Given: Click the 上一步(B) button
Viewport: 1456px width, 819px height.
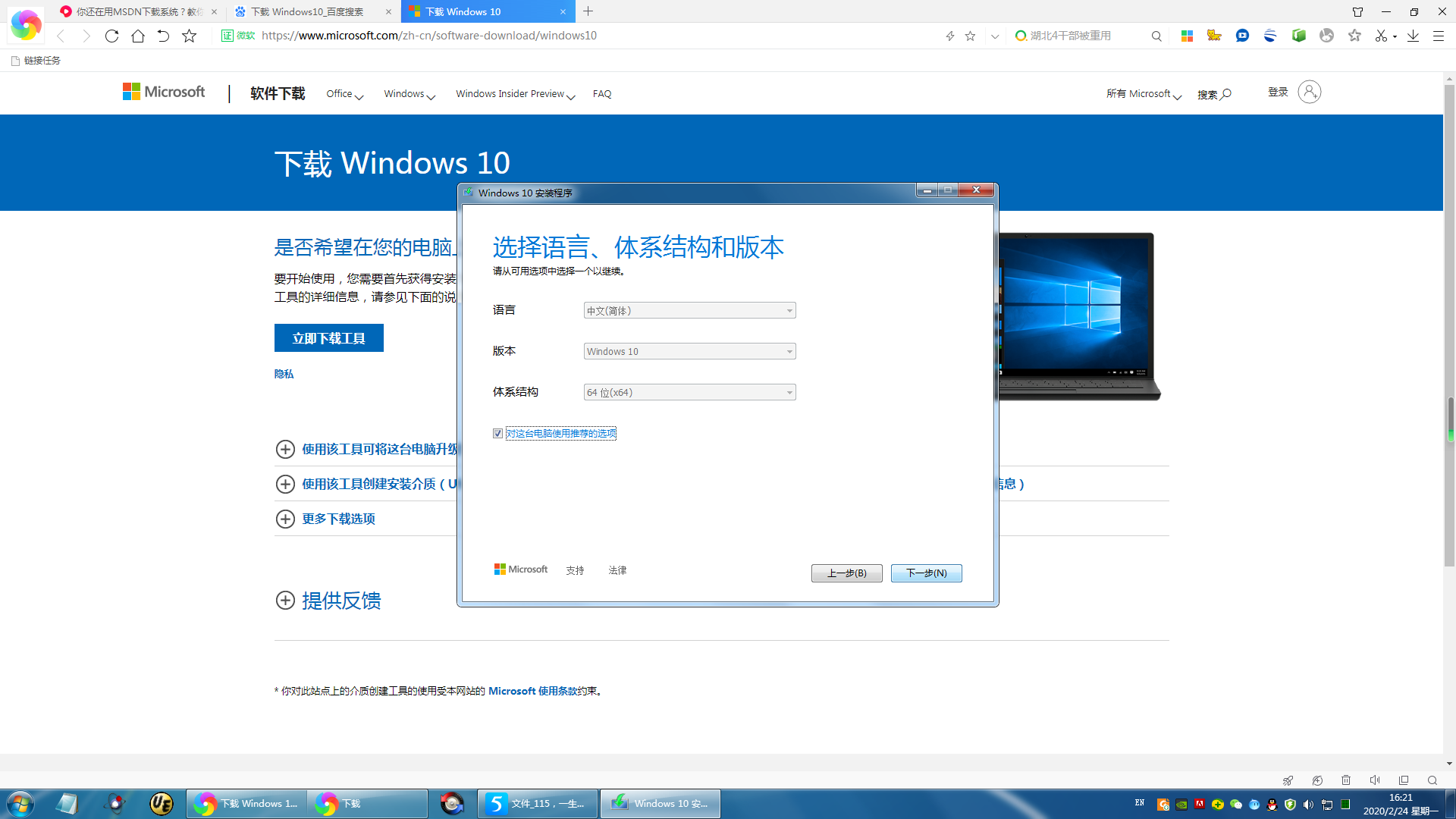Looking at the screenshot, I should [x=846, y=573].
